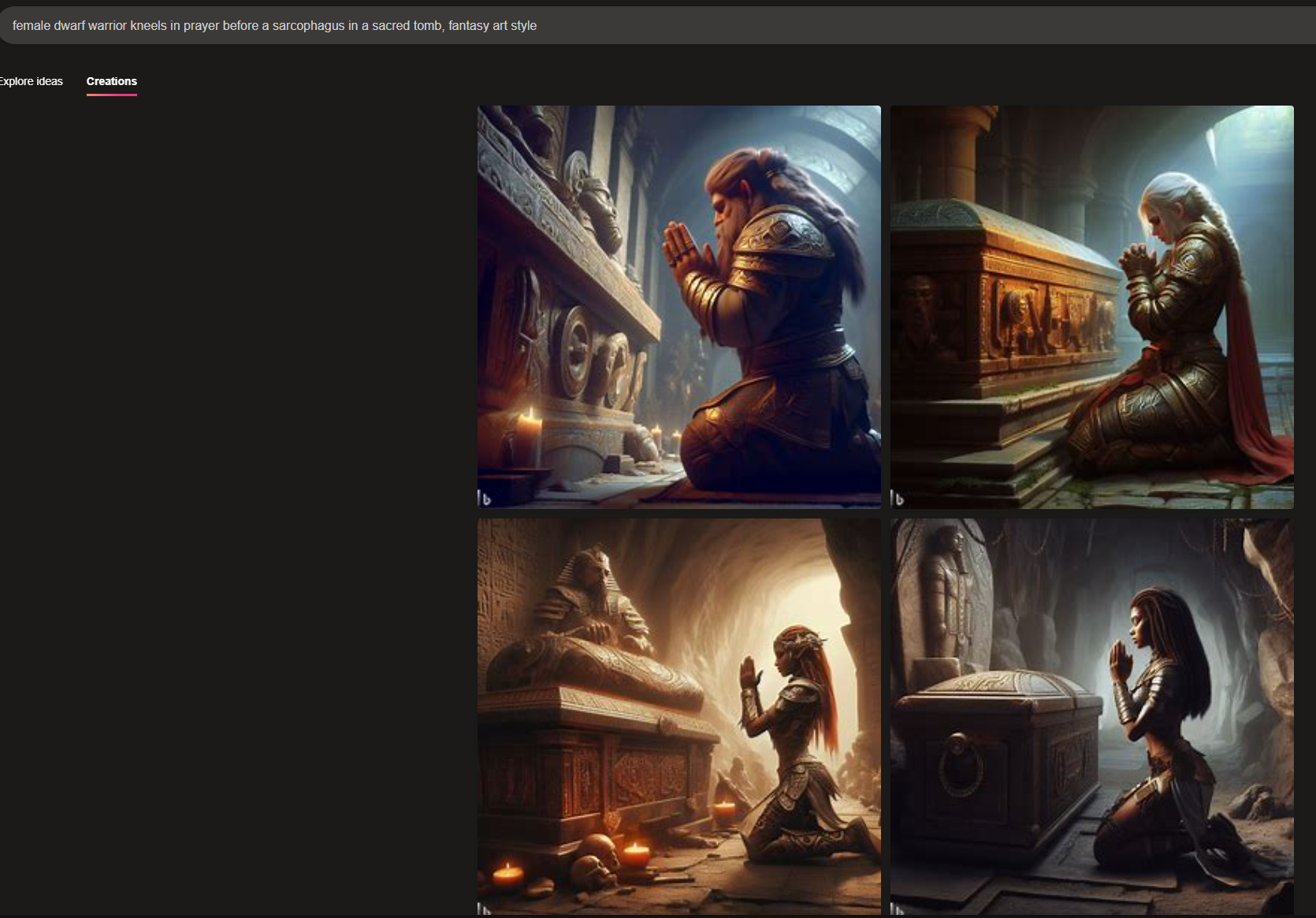Click Bing logo watermark on pharaoh tomb image

point(485,909)
